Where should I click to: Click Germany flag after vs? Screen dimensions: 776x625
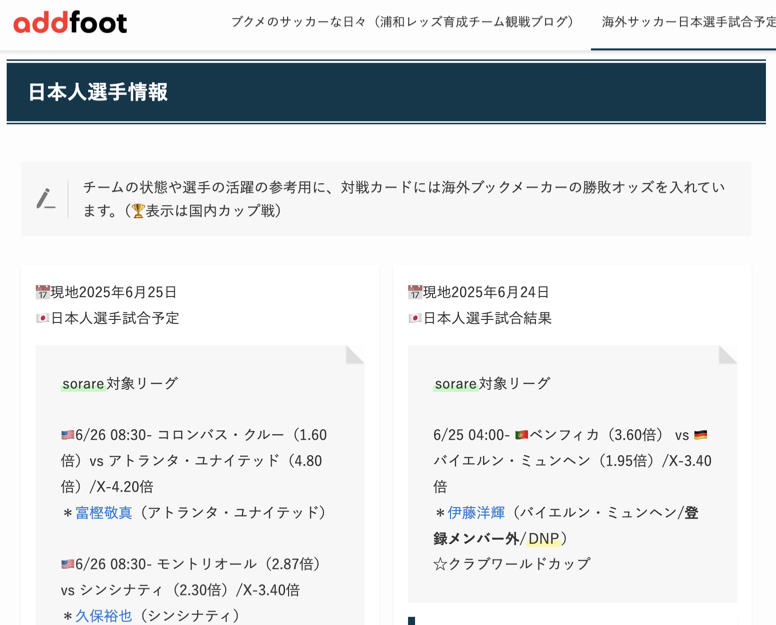pos(701,435)
